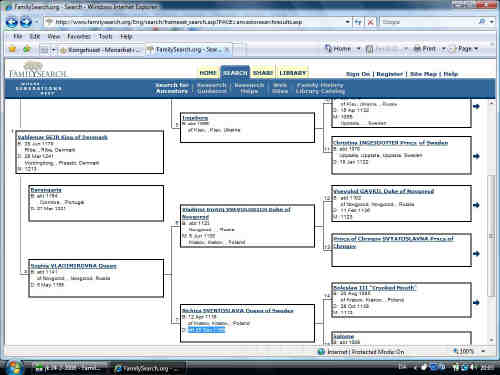Select the SHARE tab
The image size is (500, 375).
[263, 73]
